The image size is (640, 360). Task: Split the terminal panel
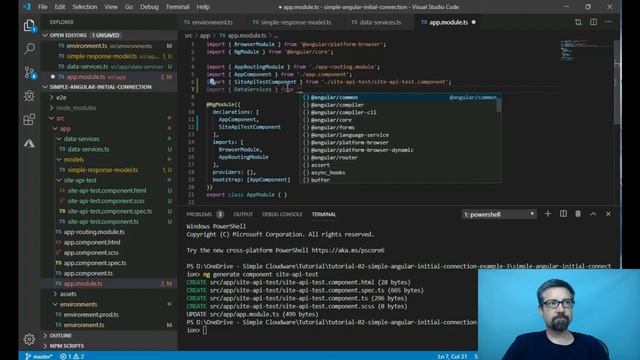pyautogui.click(x=563, y=214)
